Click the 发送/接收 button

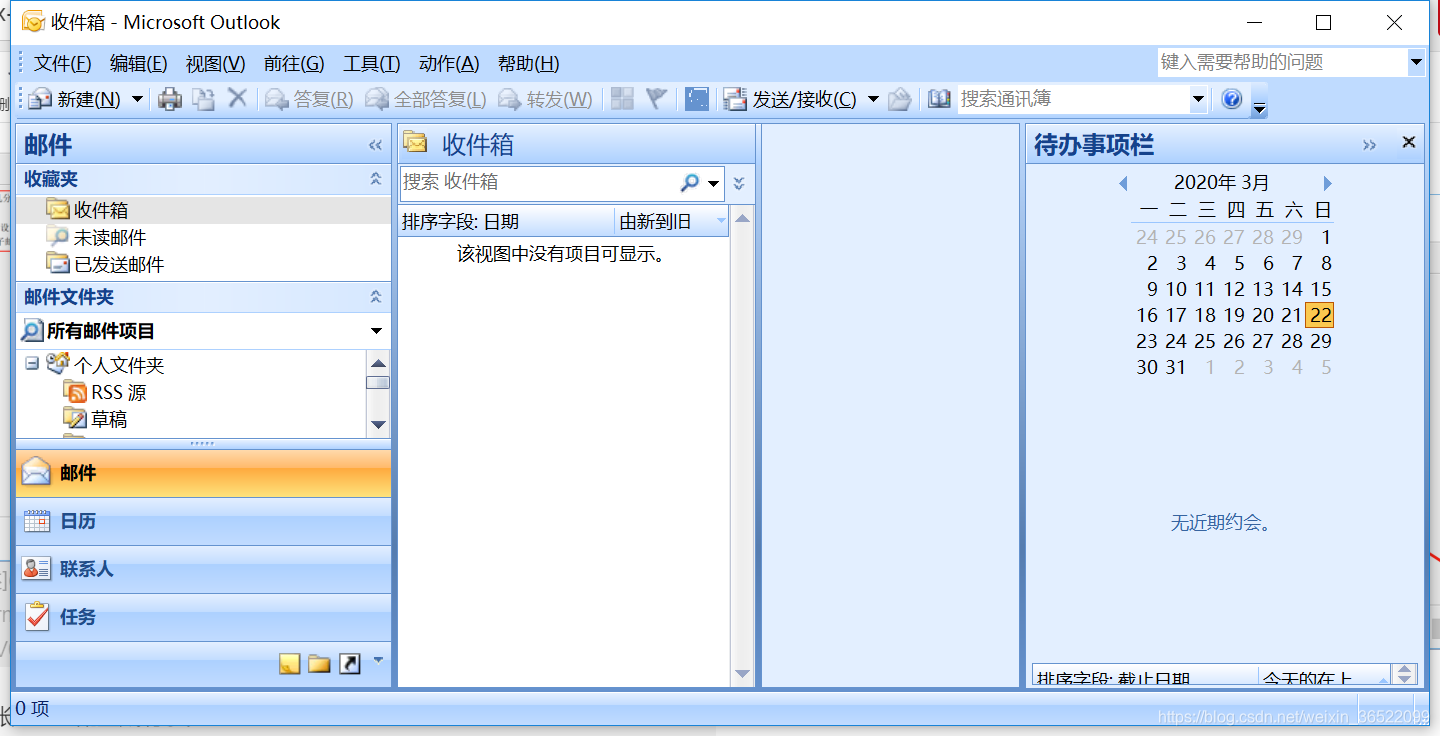pos(790,99)
